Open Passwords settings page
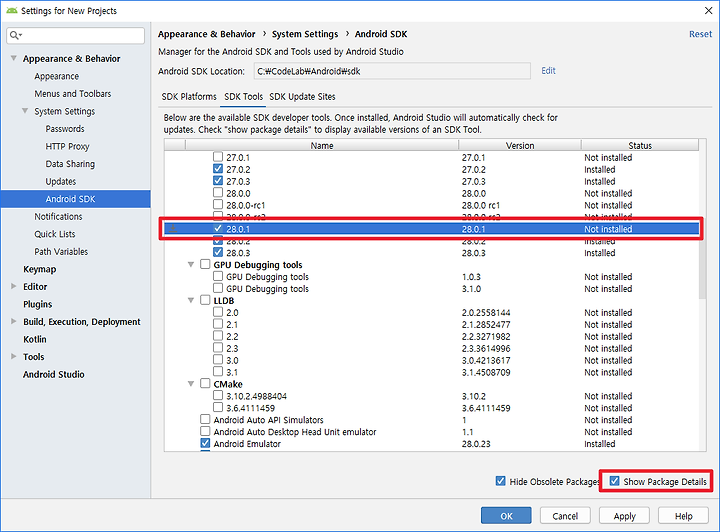 coord(65,129)
